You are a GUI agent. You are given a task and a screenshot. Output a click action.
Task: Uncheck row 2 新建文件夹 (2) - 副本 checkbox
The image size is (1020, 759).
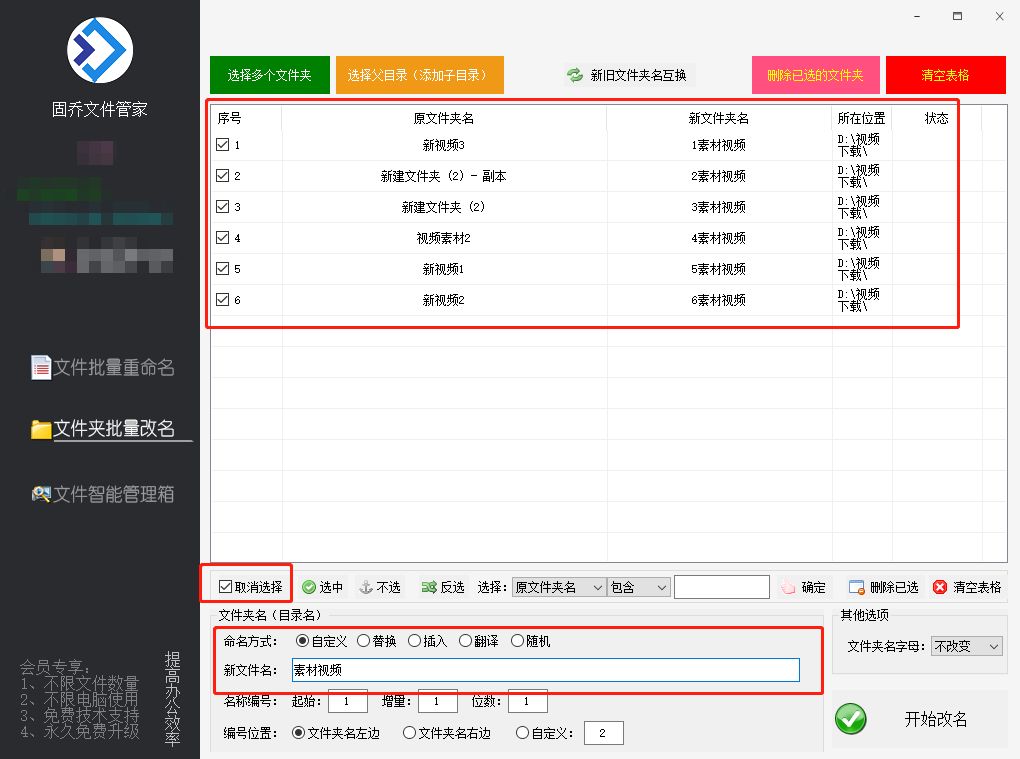[x=222, y=176]
